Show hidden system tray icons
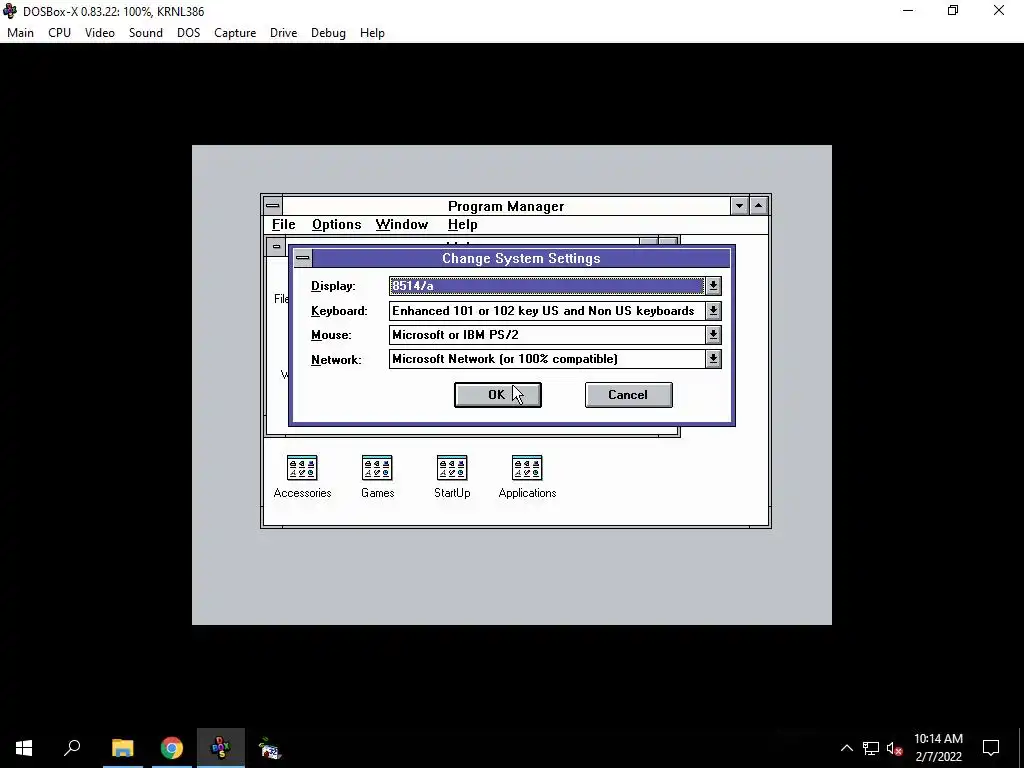1024x768 pixels. [x=846, y=748]
